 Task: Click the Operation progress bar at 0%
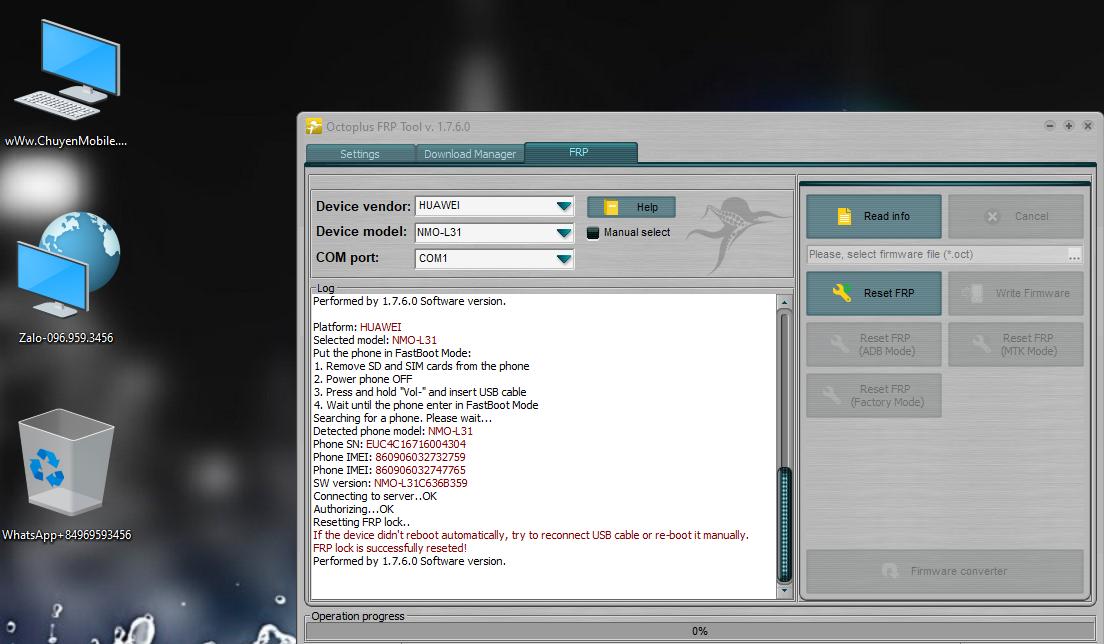pyautogui.click(x=699, y=631)
